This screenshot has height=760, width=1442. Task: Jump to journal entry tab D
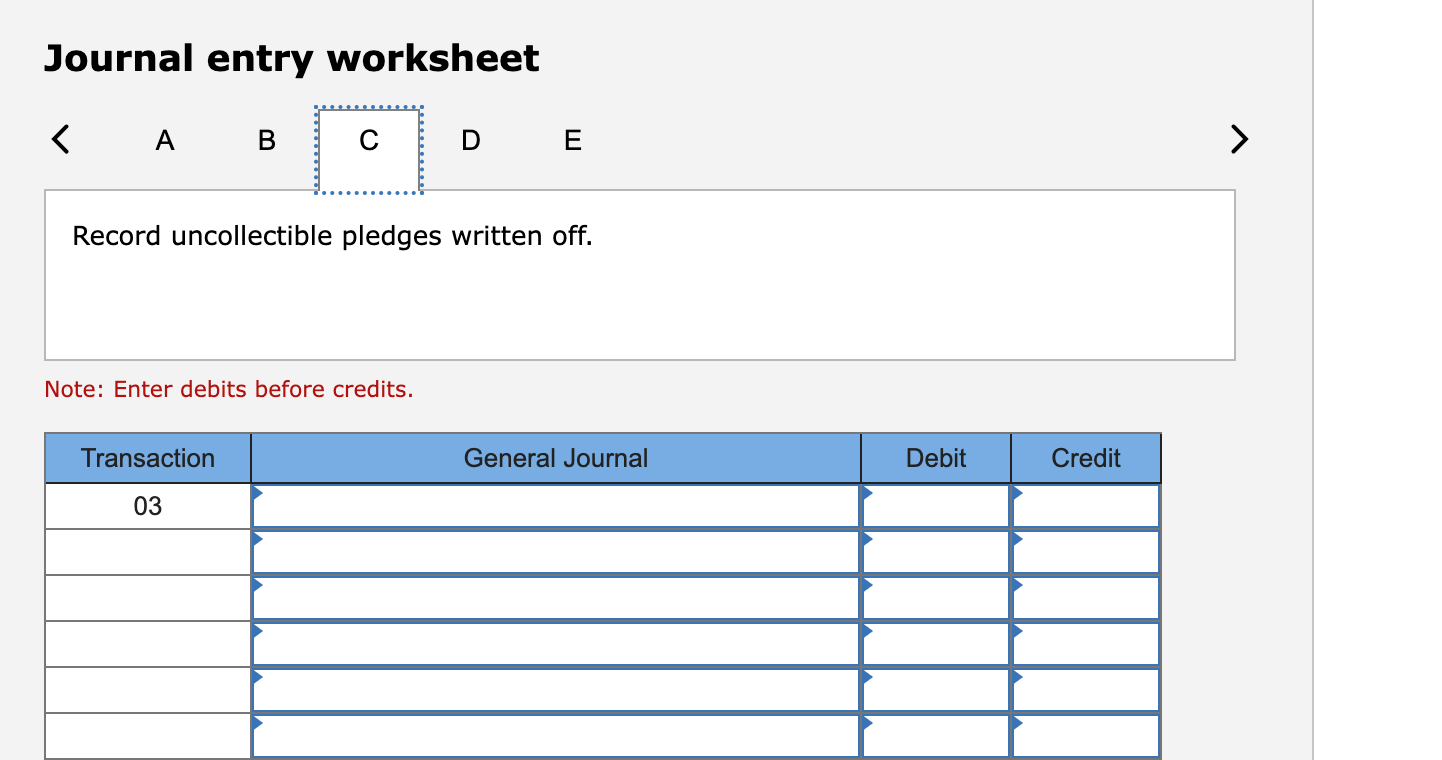pos(471,141)
